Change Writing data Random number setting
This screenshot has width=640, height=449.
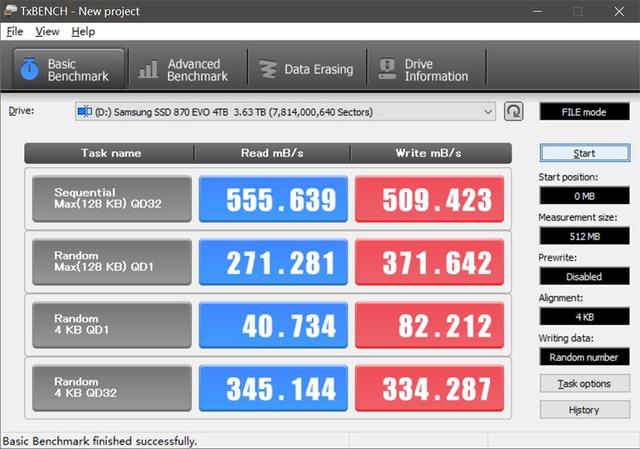[584, 357]
